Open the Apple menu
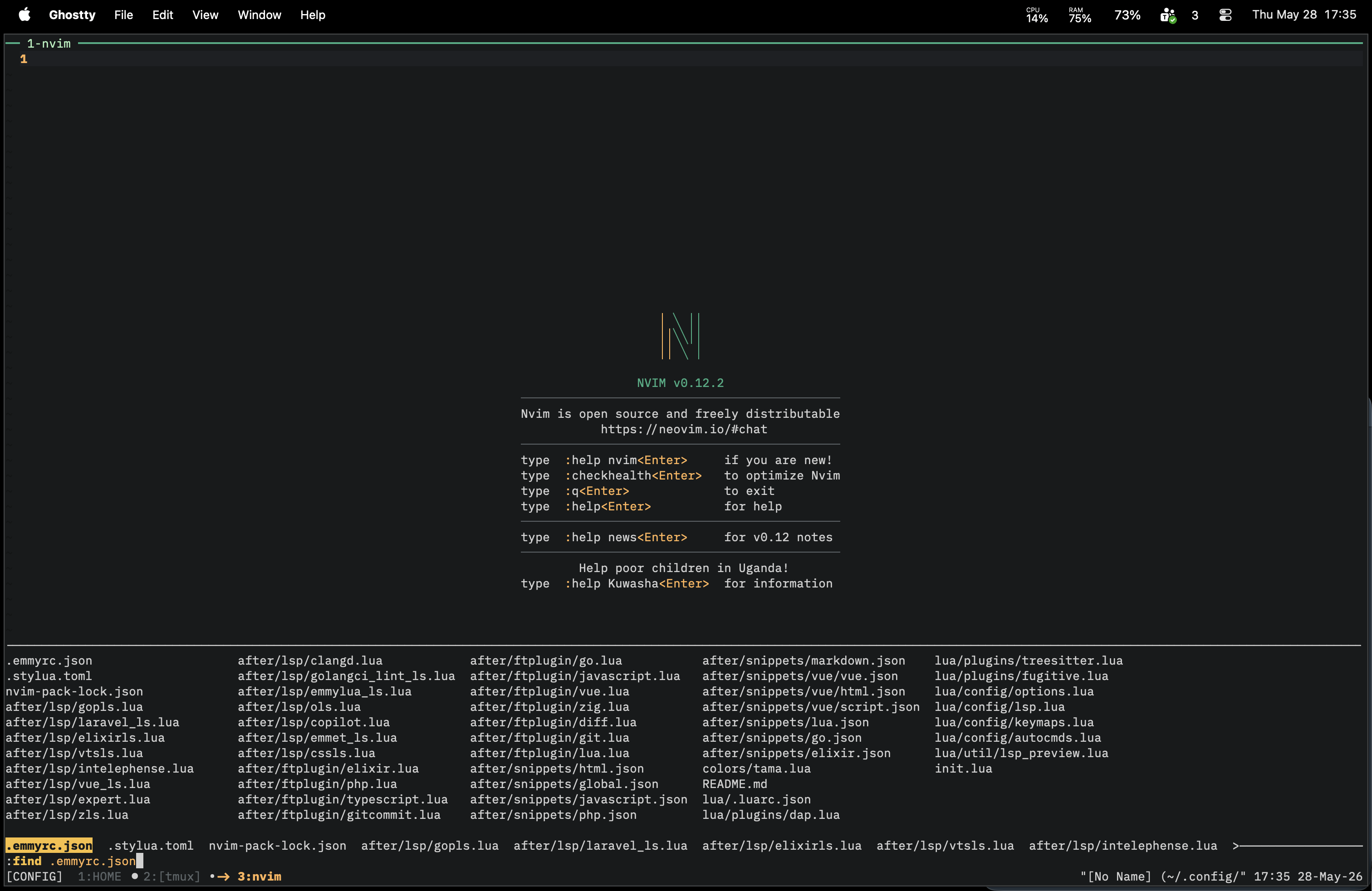 (x=24, y=15)
